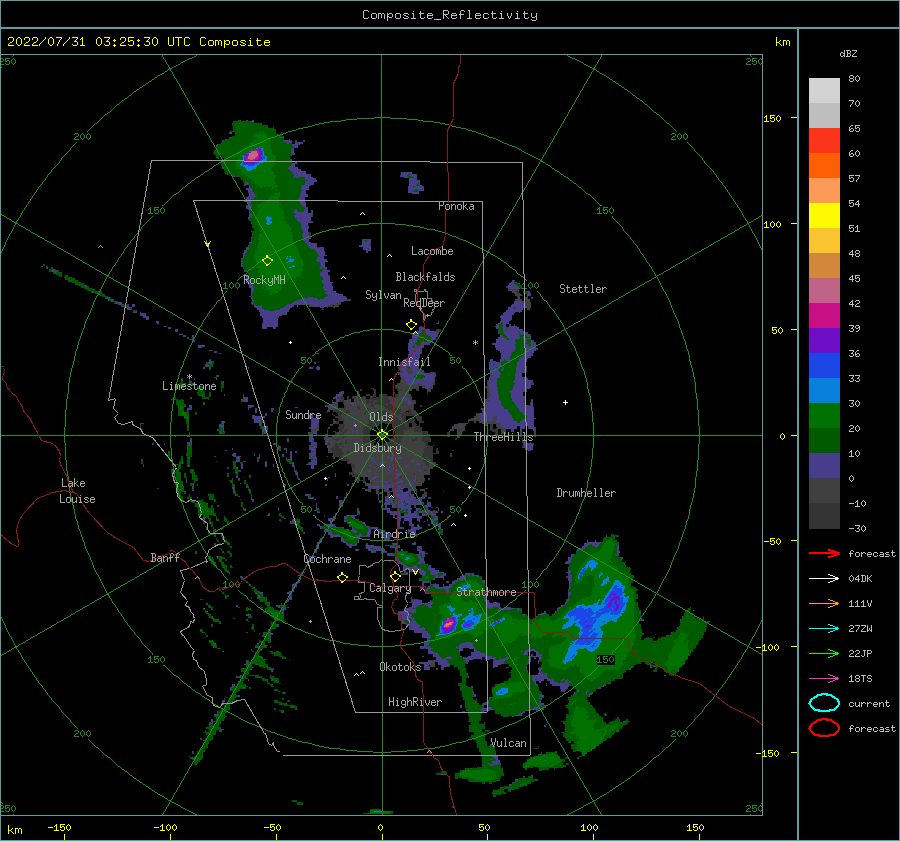900x841 pixels.
Task: Click the yellow diamond marker near Cochrane
Action: 342,577
